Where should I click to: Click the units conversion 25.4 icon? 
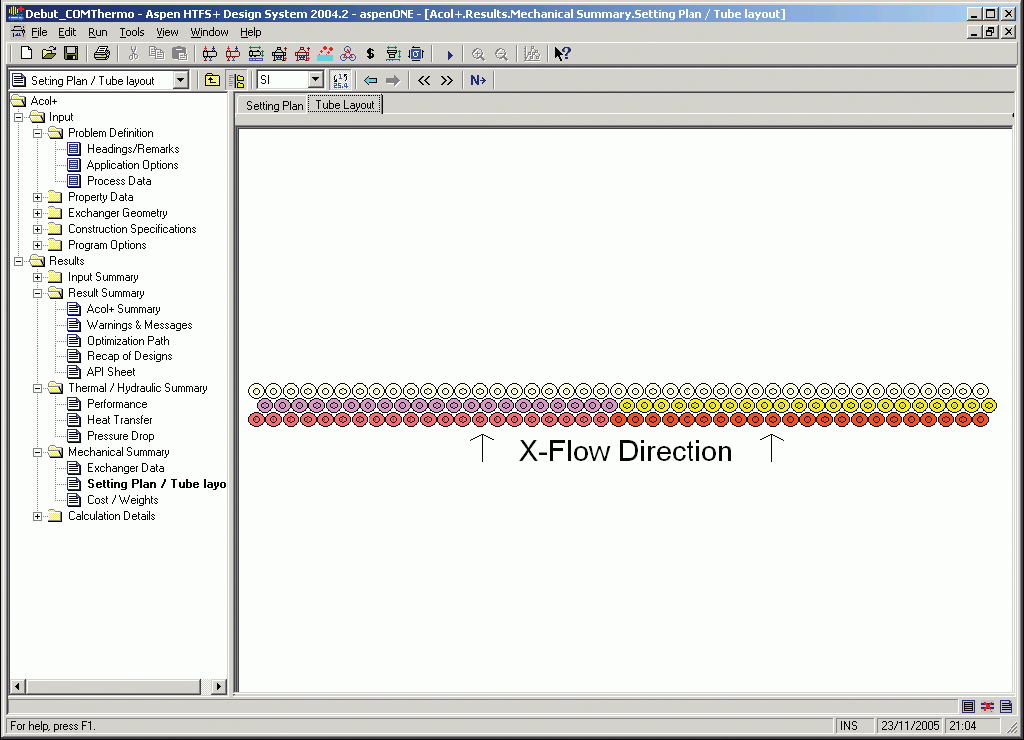(340, 80)
